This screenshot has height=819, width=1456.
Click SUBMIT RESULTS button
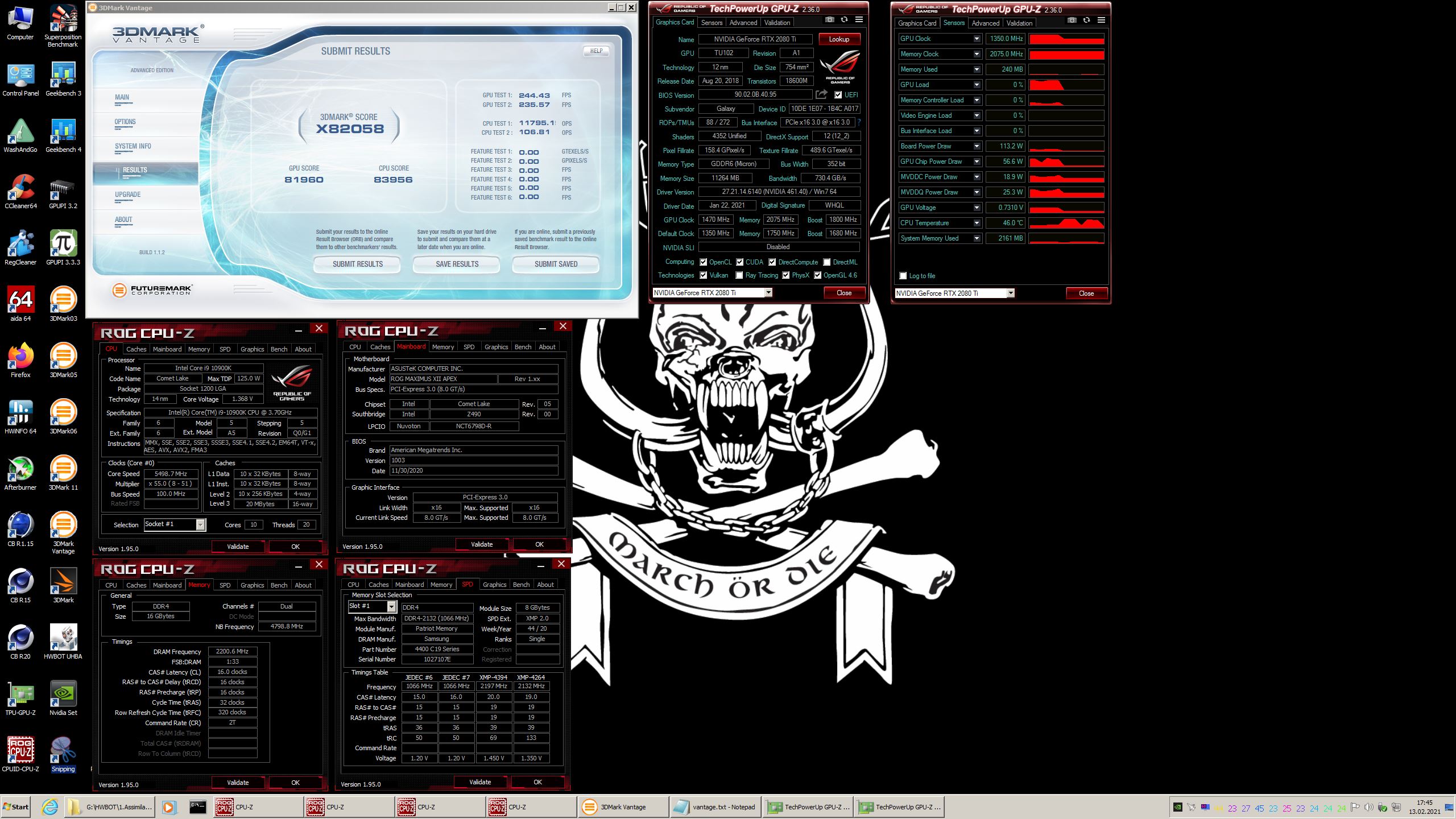point(357,264)
